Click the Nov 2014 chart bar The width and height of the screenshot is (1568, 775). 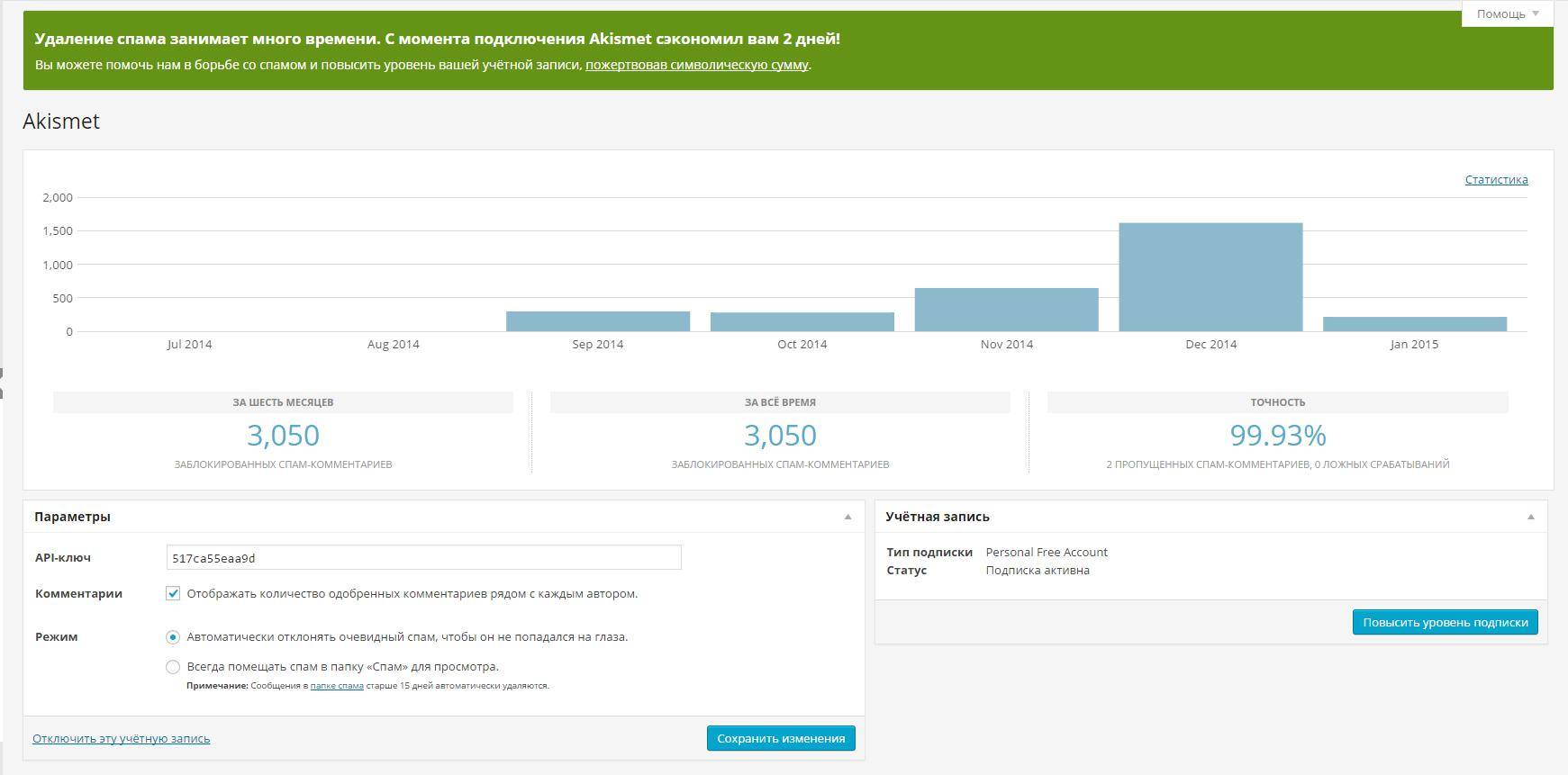pos(1006,310)
